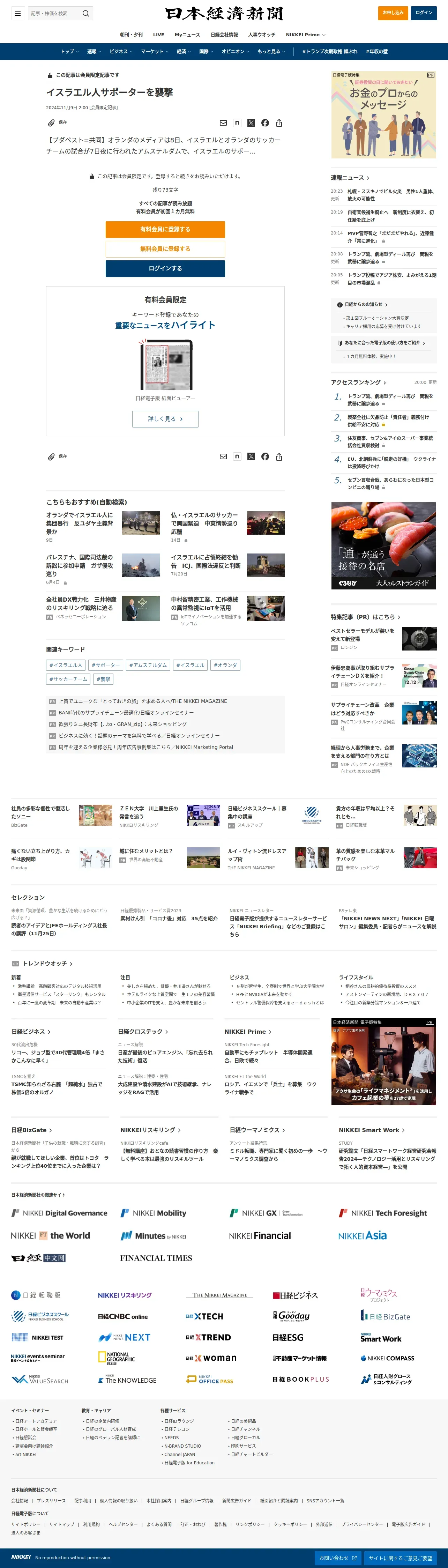The image size is (448, 1568).
Task: Open the マーケット dropdown menu
Action: pyautogui.click(x=155, y=52)
